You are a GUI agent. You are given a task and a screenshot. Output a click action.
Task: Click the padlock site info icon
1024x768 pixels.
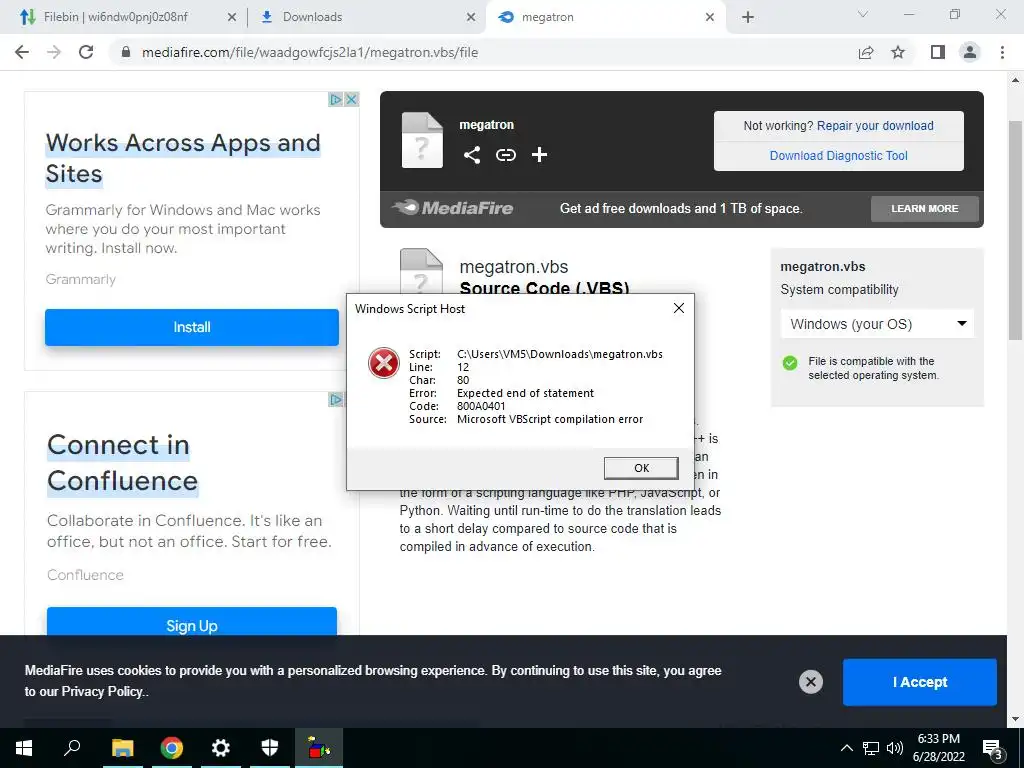[x=126, y=52]
